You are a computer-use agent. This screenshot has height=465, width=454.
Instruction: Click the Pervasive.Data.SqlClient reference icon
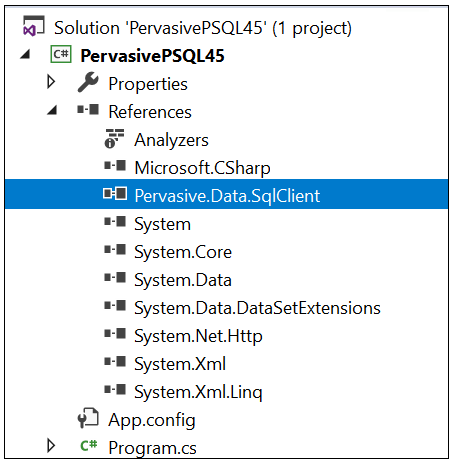pyautogui.click(x=115, y=194)
